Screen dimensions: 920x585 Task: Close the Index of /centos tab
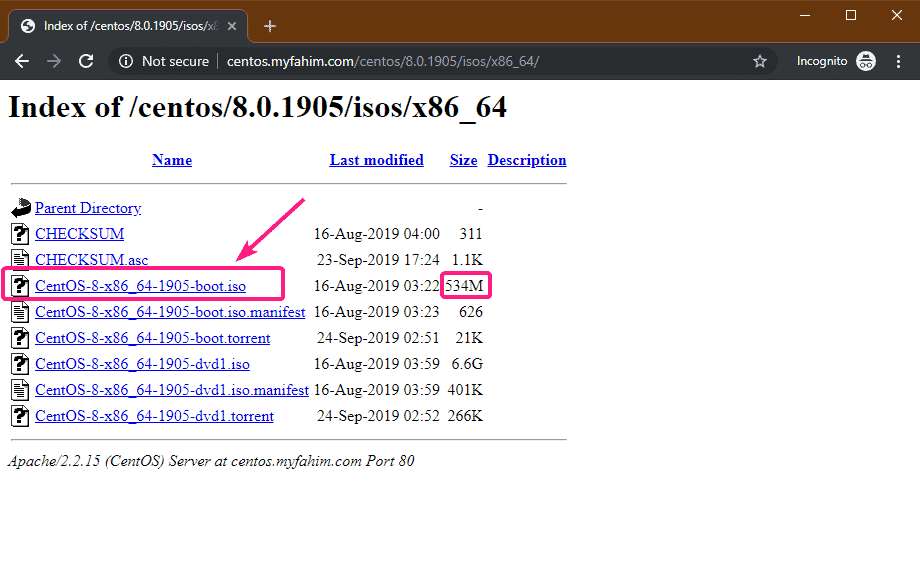(x=236, y=26)
